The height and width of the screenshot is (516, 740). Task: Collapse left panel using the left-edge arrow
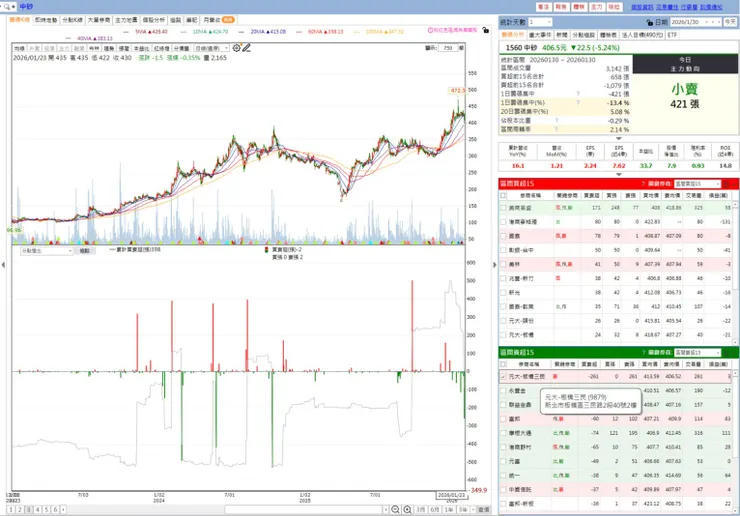click(x=3, y=265)
